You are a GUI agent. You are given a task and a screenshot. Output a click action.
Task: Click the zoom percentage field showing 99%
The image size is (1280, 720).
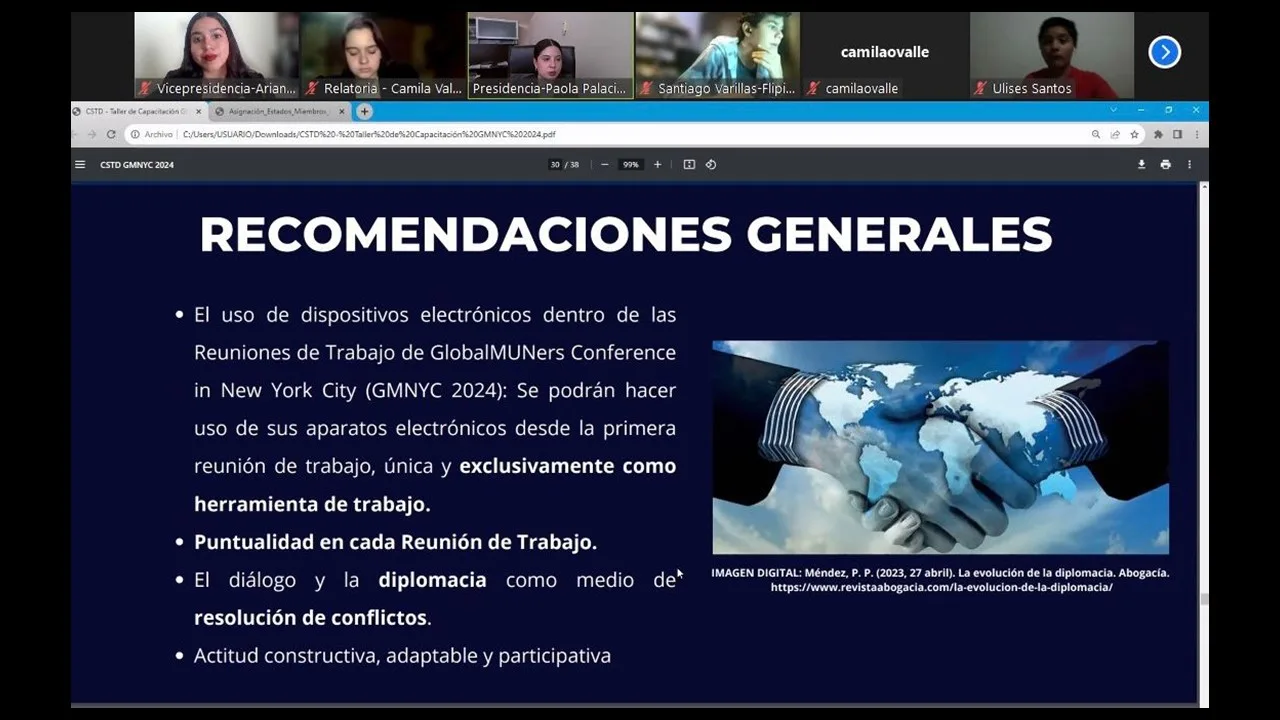pyautogui.click(x=630, y=165)
